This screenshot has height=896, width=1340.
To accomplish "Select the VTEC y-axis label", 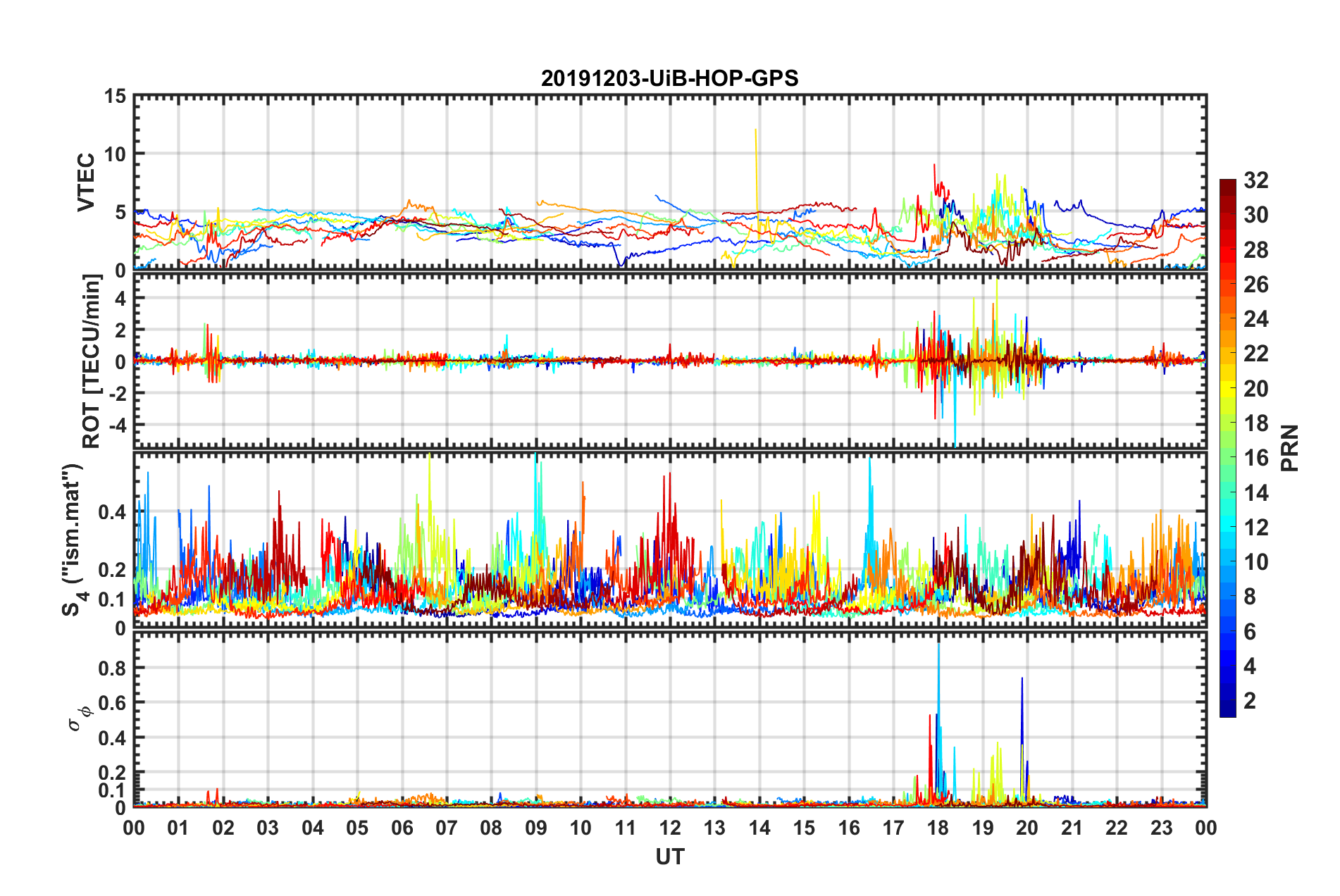I will click(86, 182).
